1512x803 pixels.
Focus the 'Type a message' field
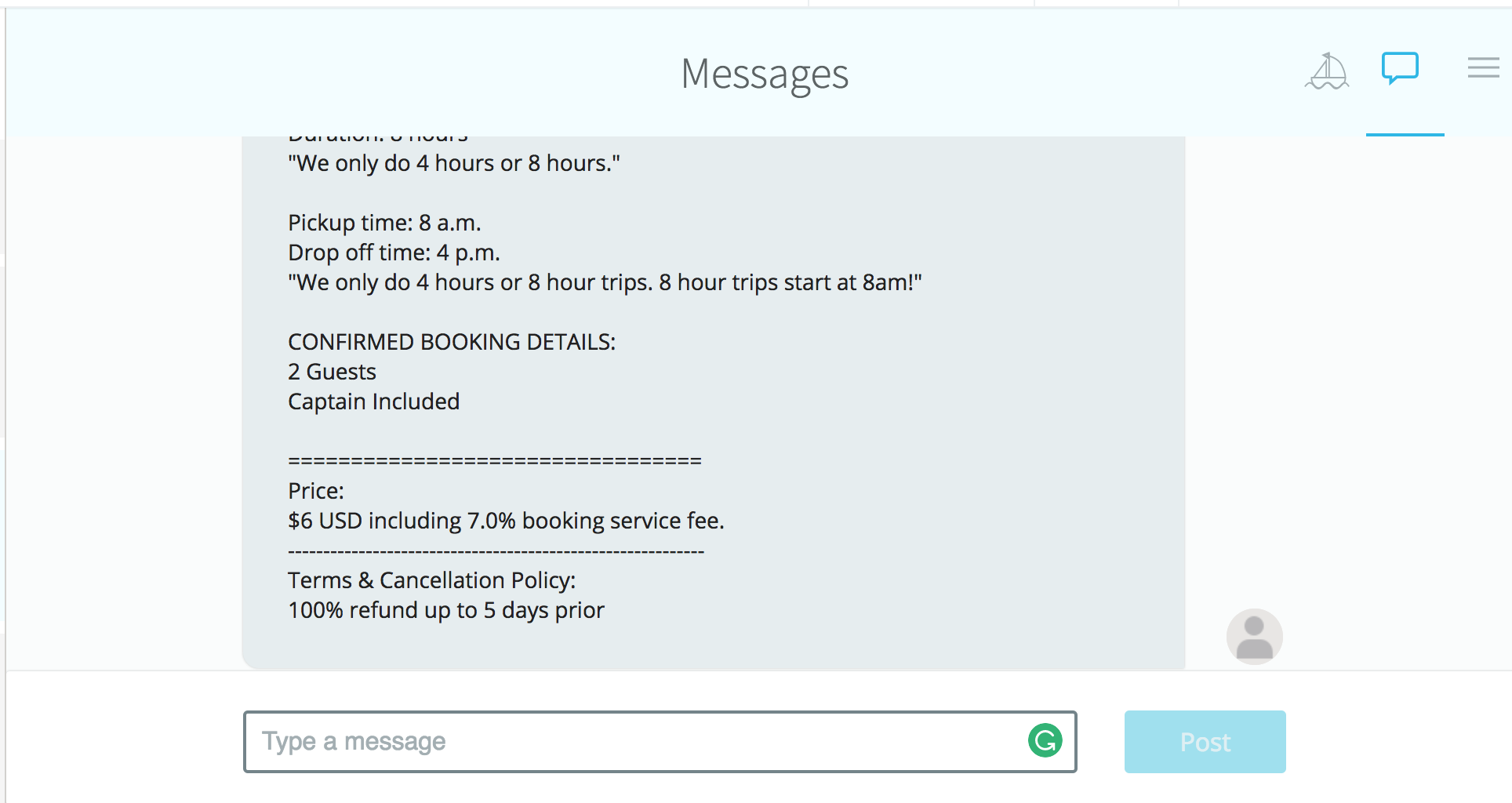pos(660,742)
